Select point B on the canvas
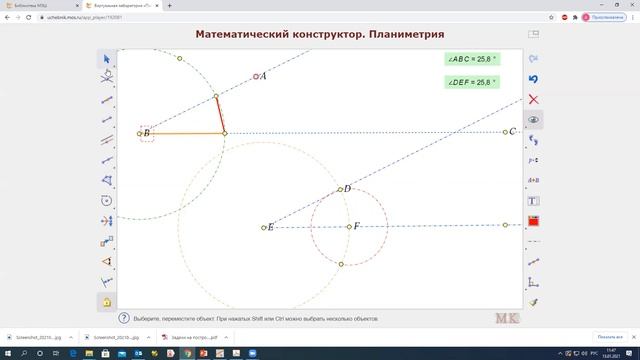The image size is (640, 360). coord(140,133)
